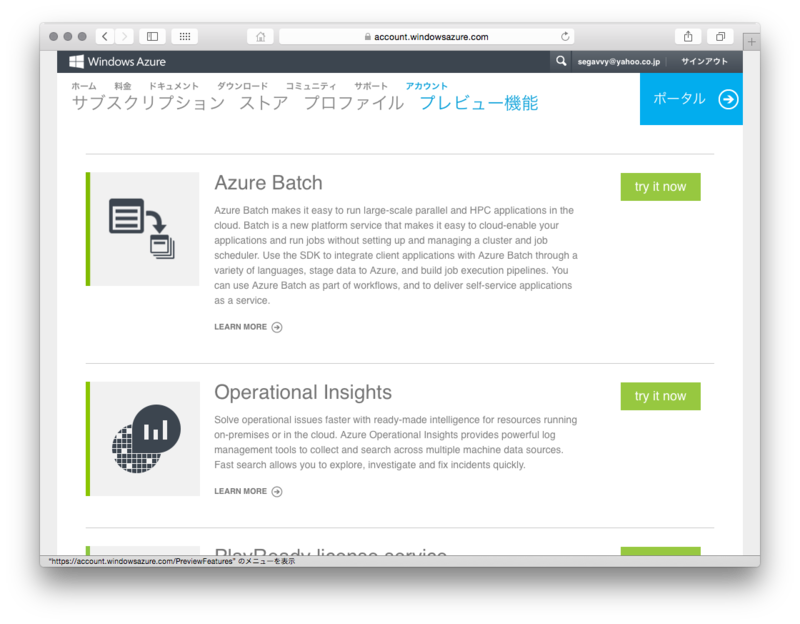
Task: Switch to the サブスクリプション tab
Action: coord(148,103)
